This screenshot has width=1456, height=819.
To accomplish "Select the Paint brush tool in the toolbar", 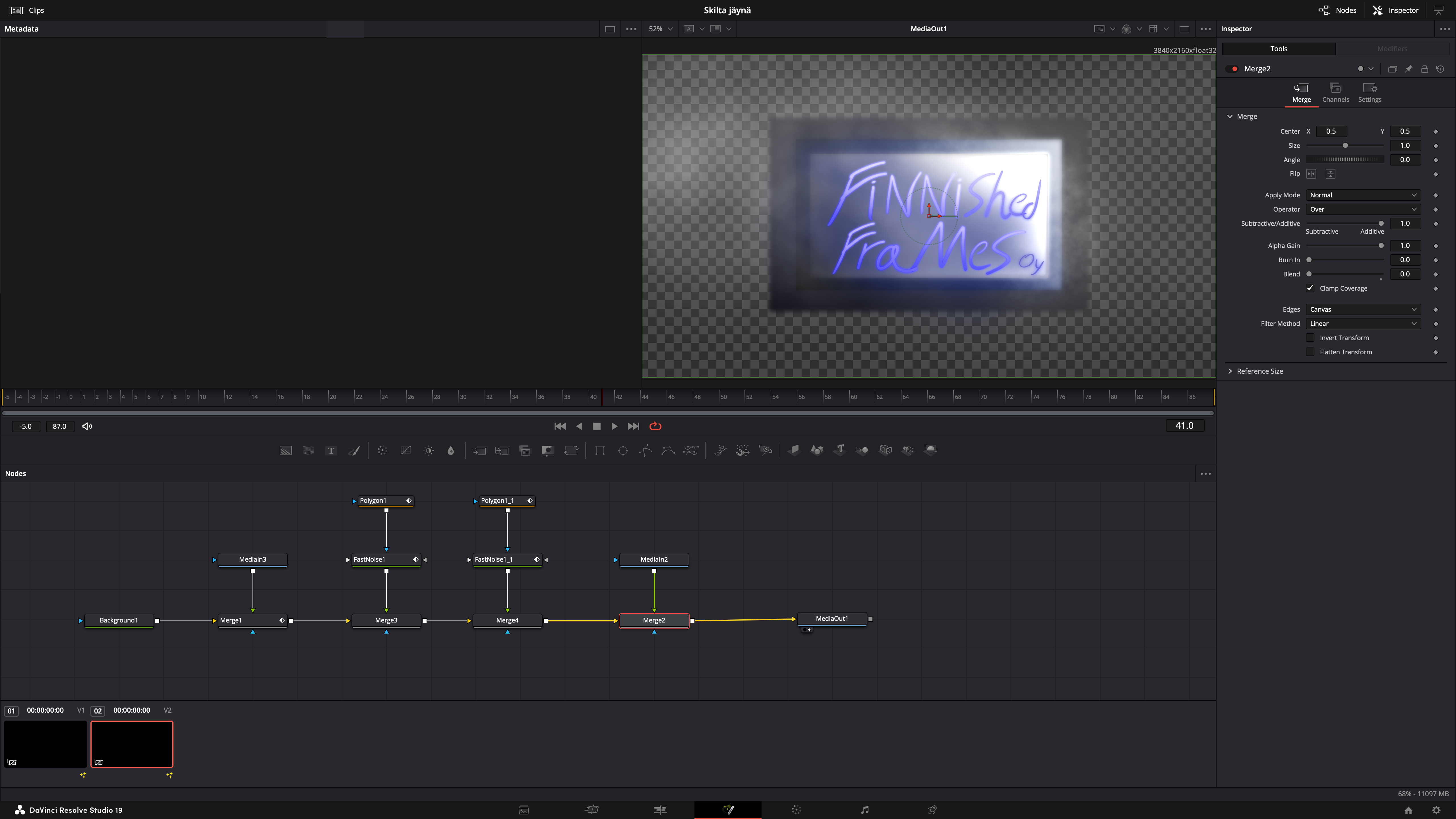I will [354, 450].
